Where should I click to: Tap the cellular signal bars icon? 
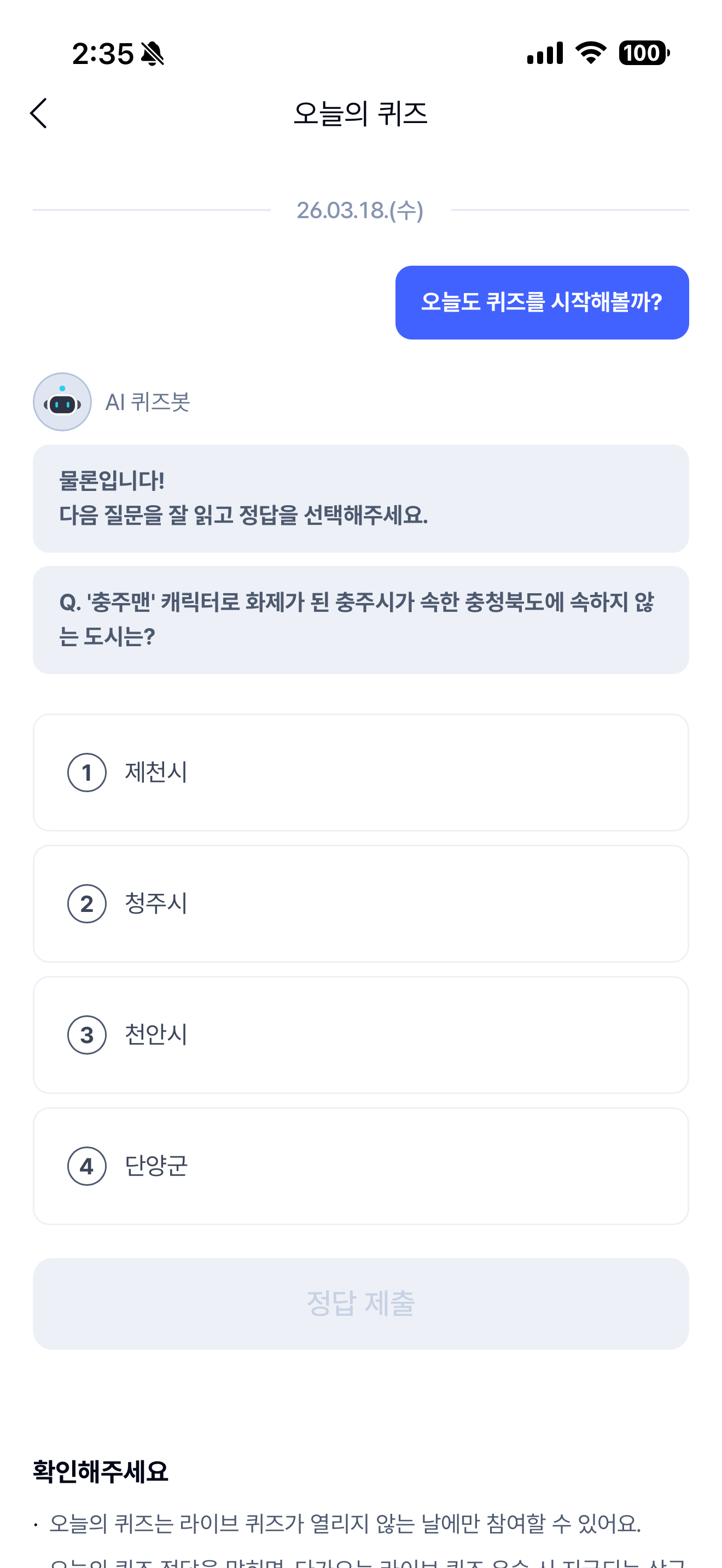[545, 53]
